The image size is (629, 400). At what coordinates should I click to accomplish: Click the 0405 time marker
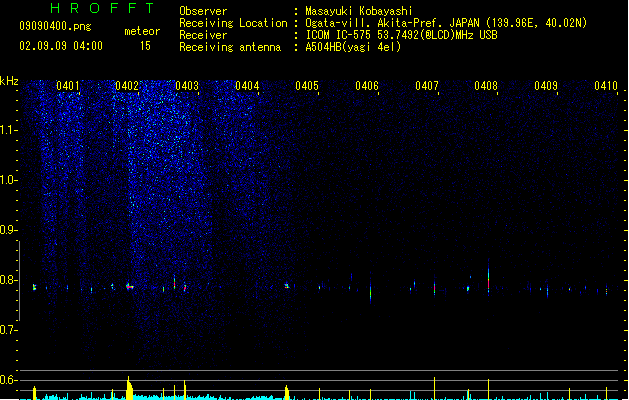click(x=307, y=86)
